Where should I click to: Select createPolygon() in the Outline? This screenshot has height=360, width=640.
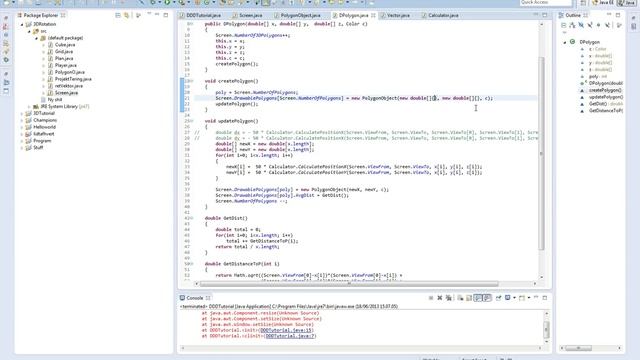coord(605,90)
